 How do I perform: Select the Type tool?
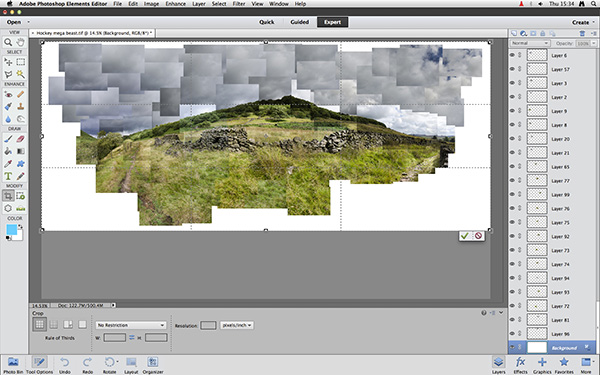[x=8, y=176]
